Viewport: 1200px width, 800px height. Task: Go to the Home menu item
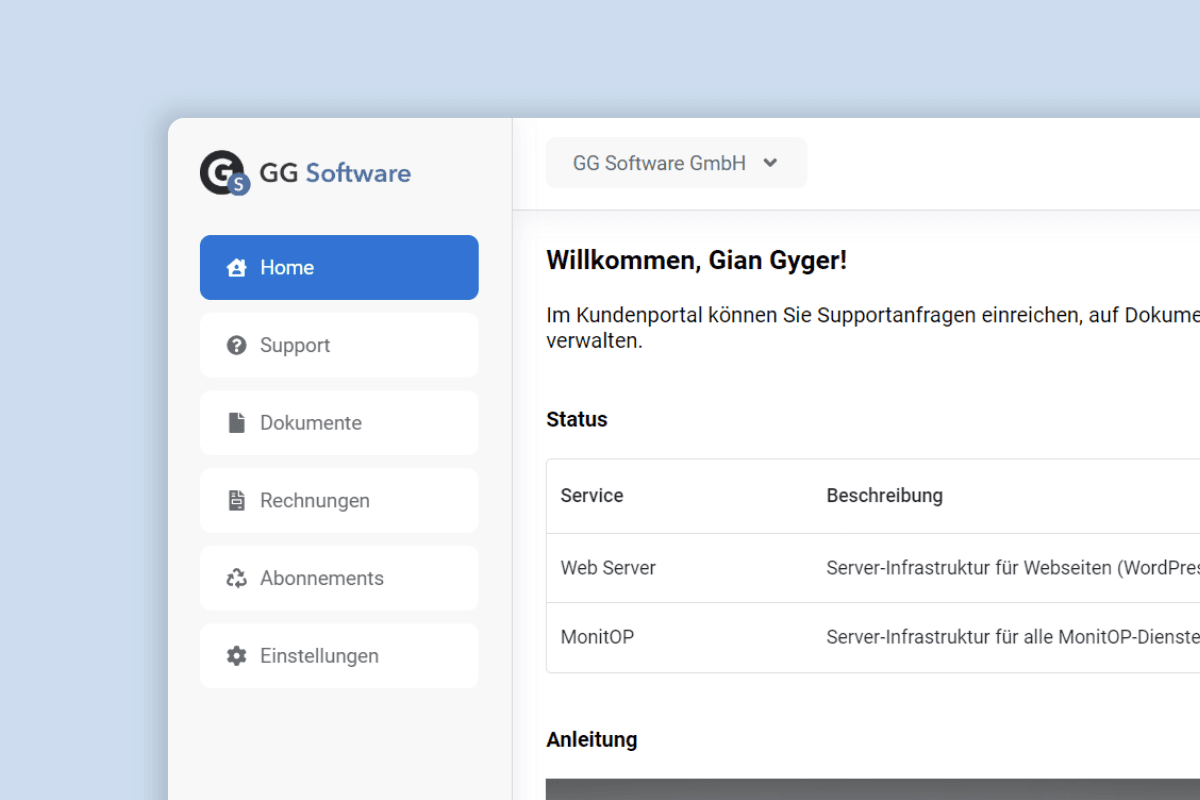(339, 267)
